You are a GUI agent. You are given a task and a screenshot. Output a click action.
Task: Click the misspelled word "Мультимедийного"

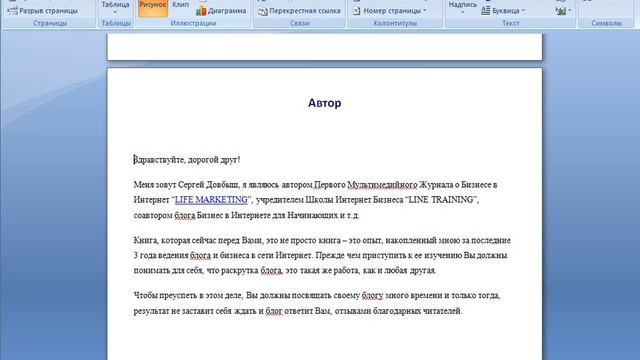382,185
